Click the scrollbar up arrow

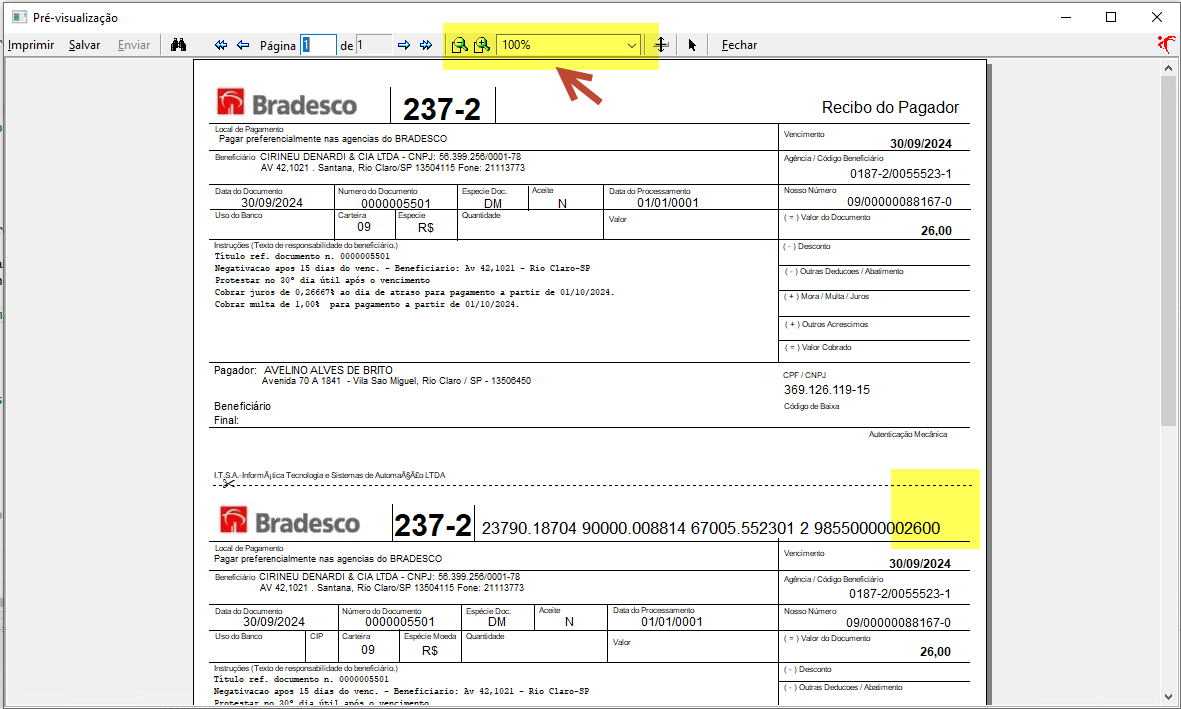tap(1168, 68)
